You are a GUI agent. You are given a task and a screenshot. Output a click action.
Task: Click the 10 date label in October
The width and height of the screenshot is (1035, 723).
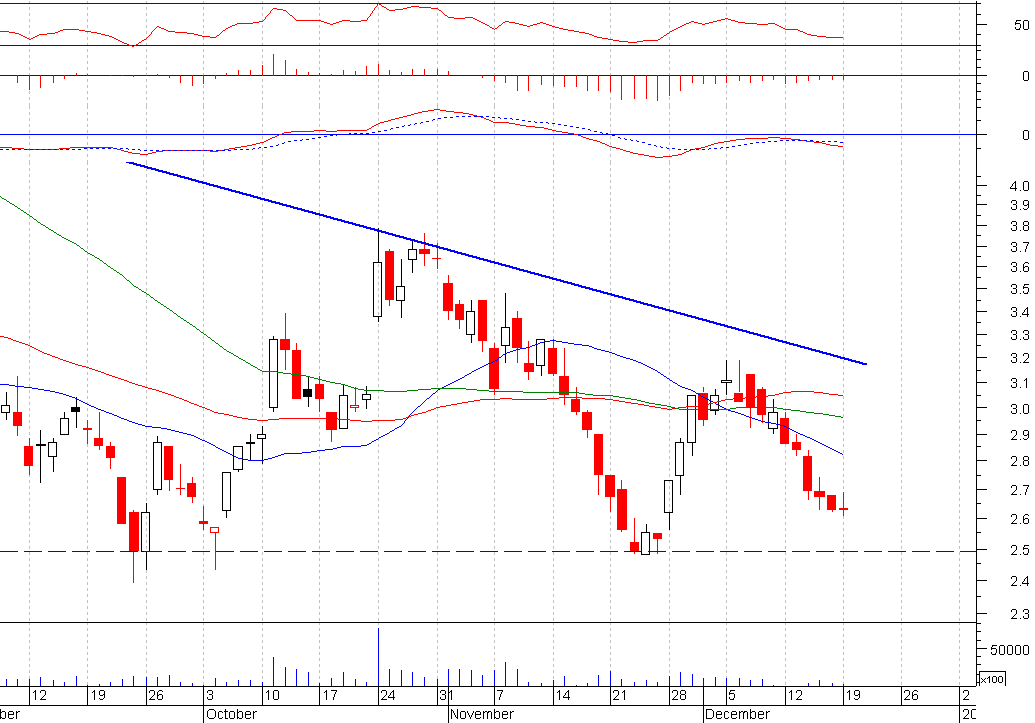[x=271, y=695]
